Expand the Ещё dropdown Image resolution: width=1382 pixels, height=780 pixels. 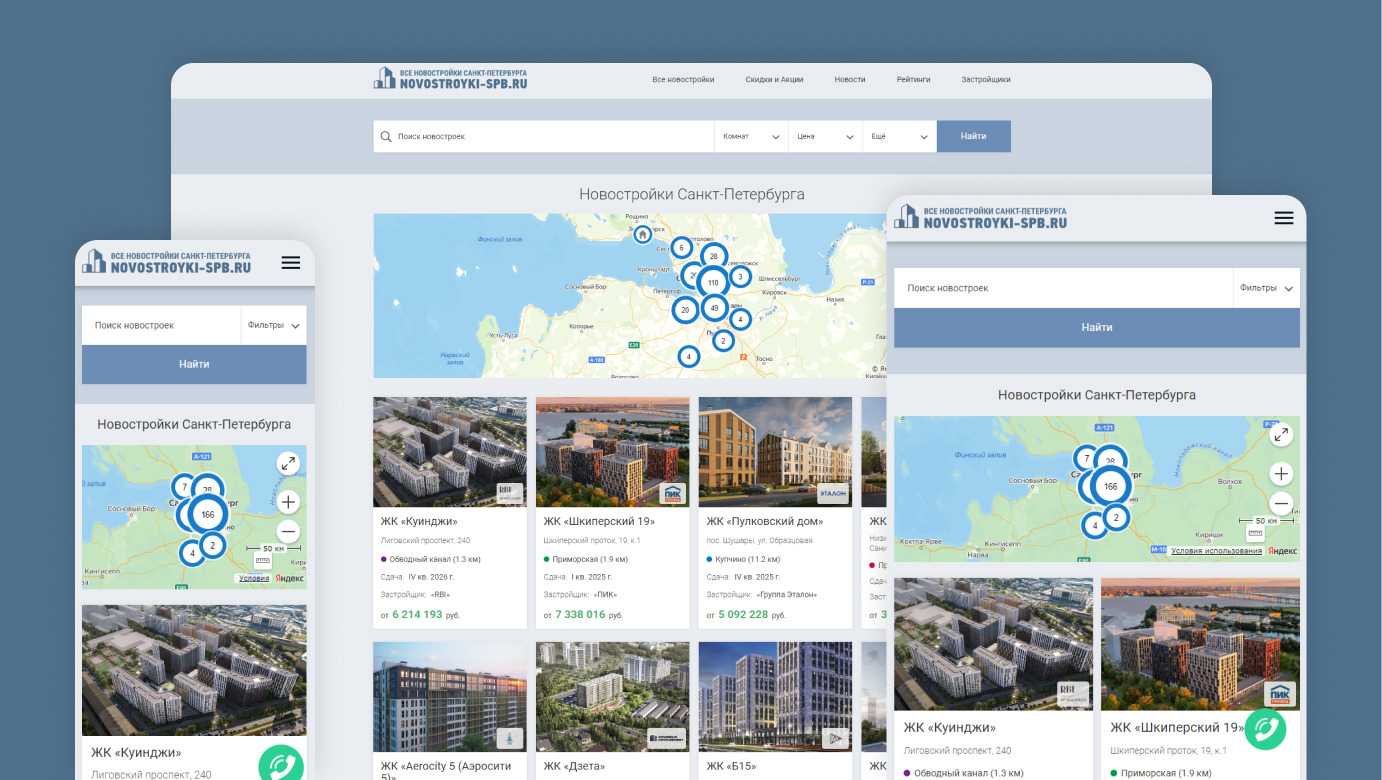click(900, 136)
